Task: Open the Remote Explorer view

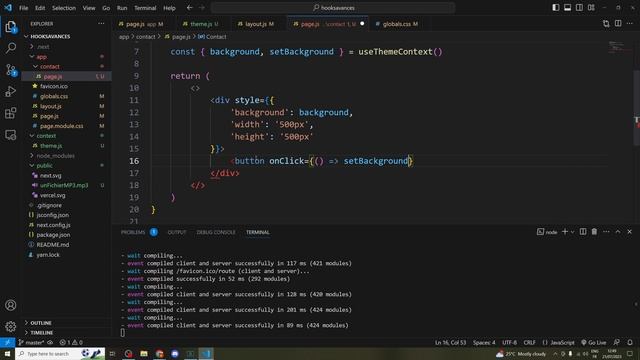Action: 11,135
